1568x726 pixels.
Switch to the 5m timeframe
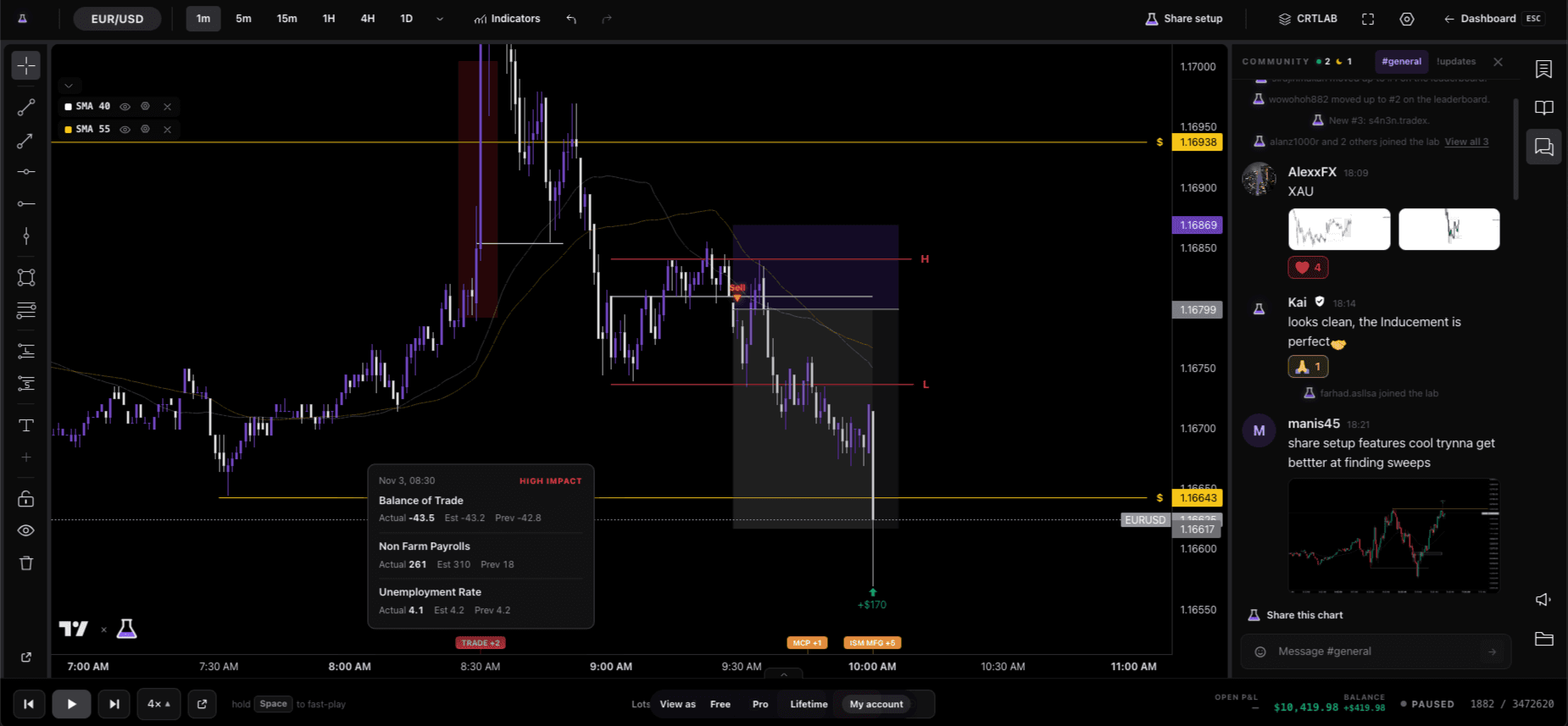pos(243,19)
